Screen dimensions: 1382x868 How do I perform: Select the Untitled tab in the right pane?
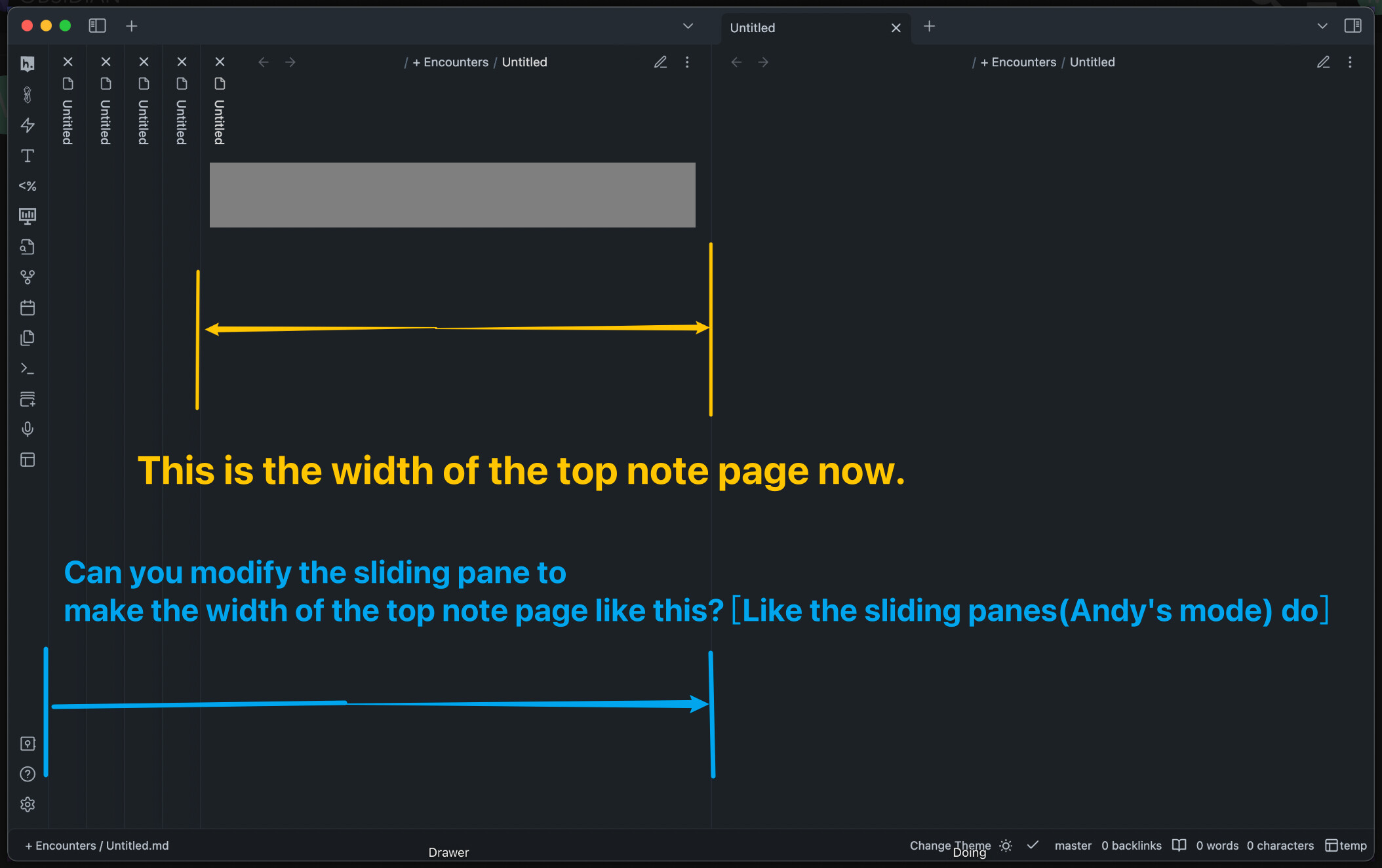point(752,28)
